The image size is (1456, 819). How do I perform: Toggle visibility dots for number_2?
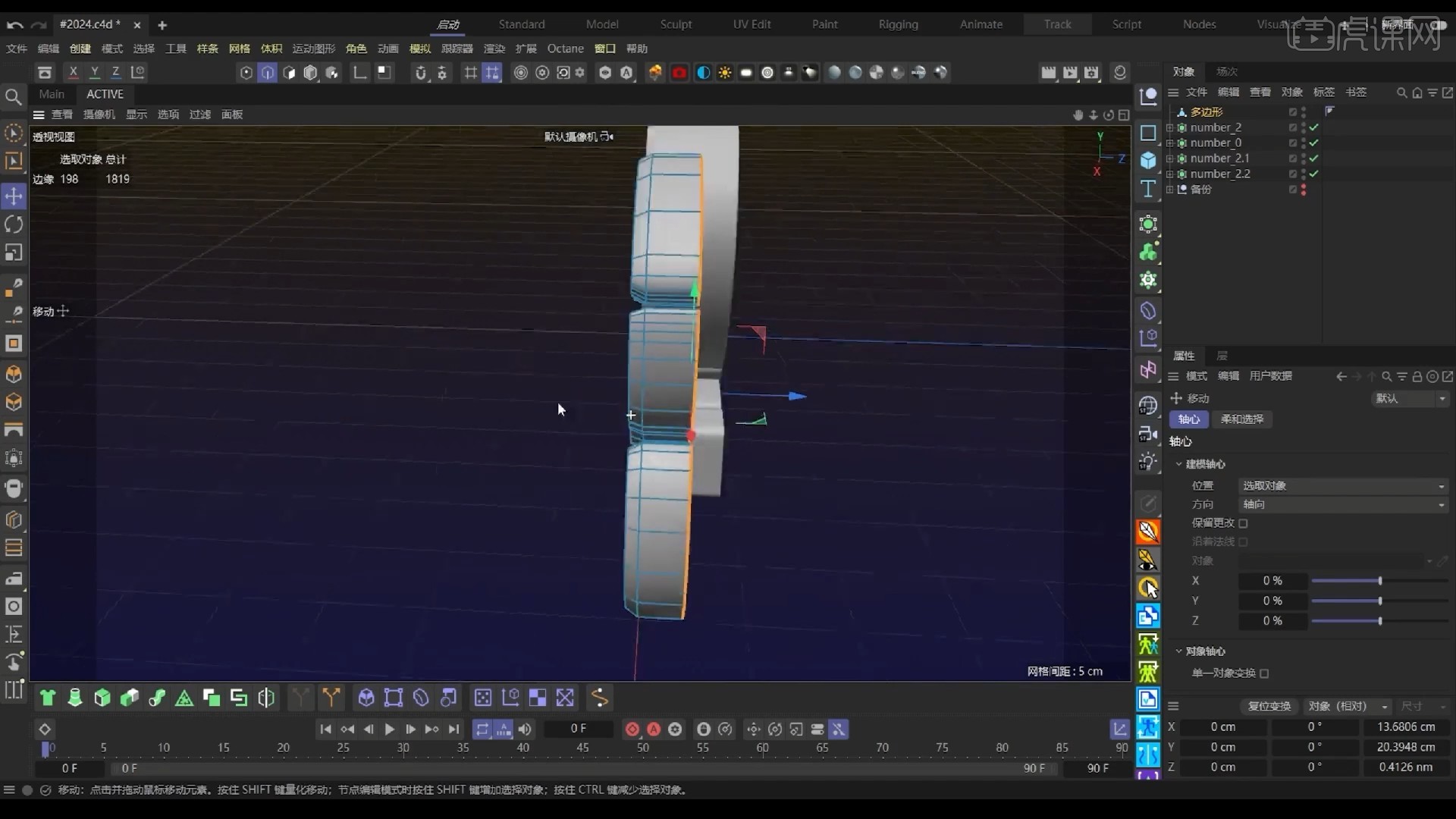[x=1304, y=127]
